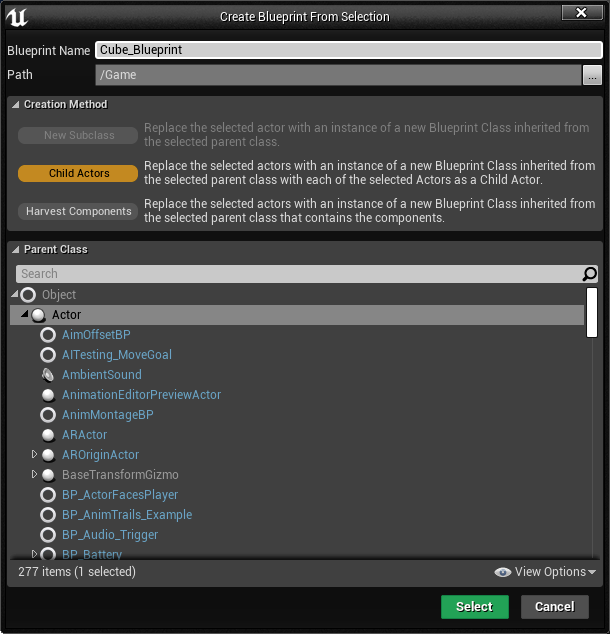
Task: Expand the BaseTransformGizmo tree node
Action: click(x=34, y=474)
